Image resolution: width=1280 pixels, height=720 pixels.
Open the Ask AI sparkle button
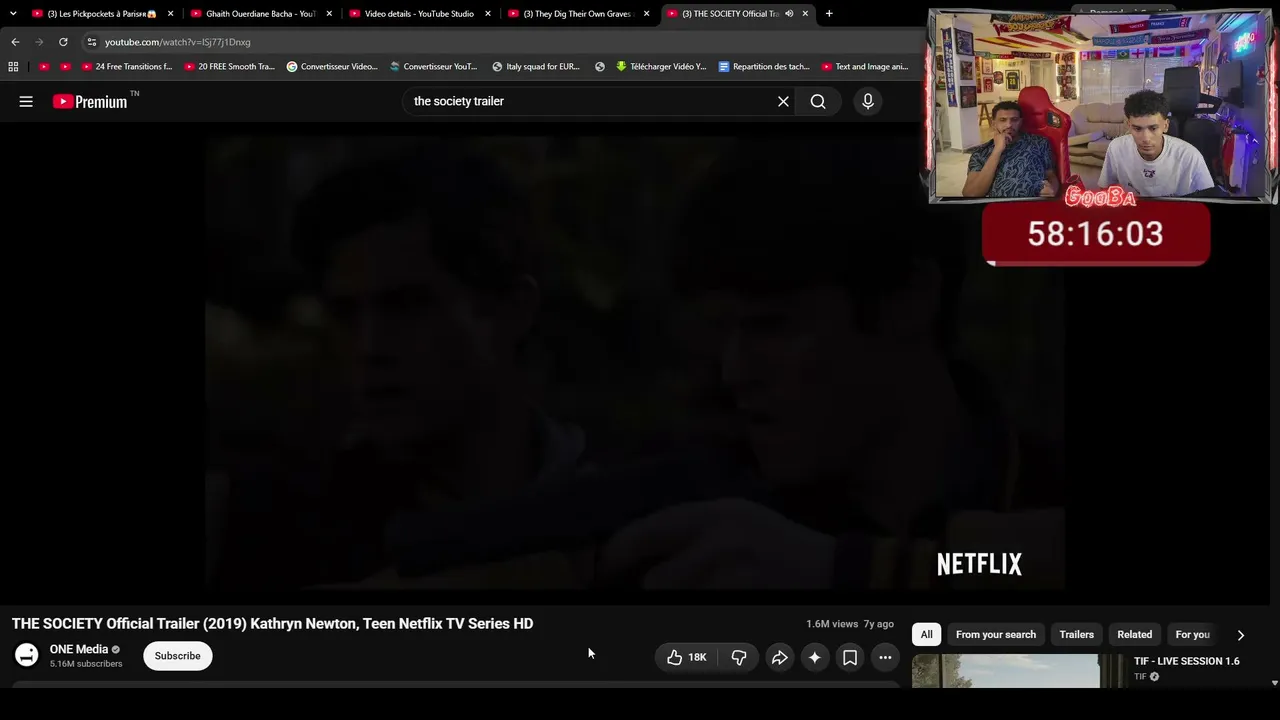815,657
